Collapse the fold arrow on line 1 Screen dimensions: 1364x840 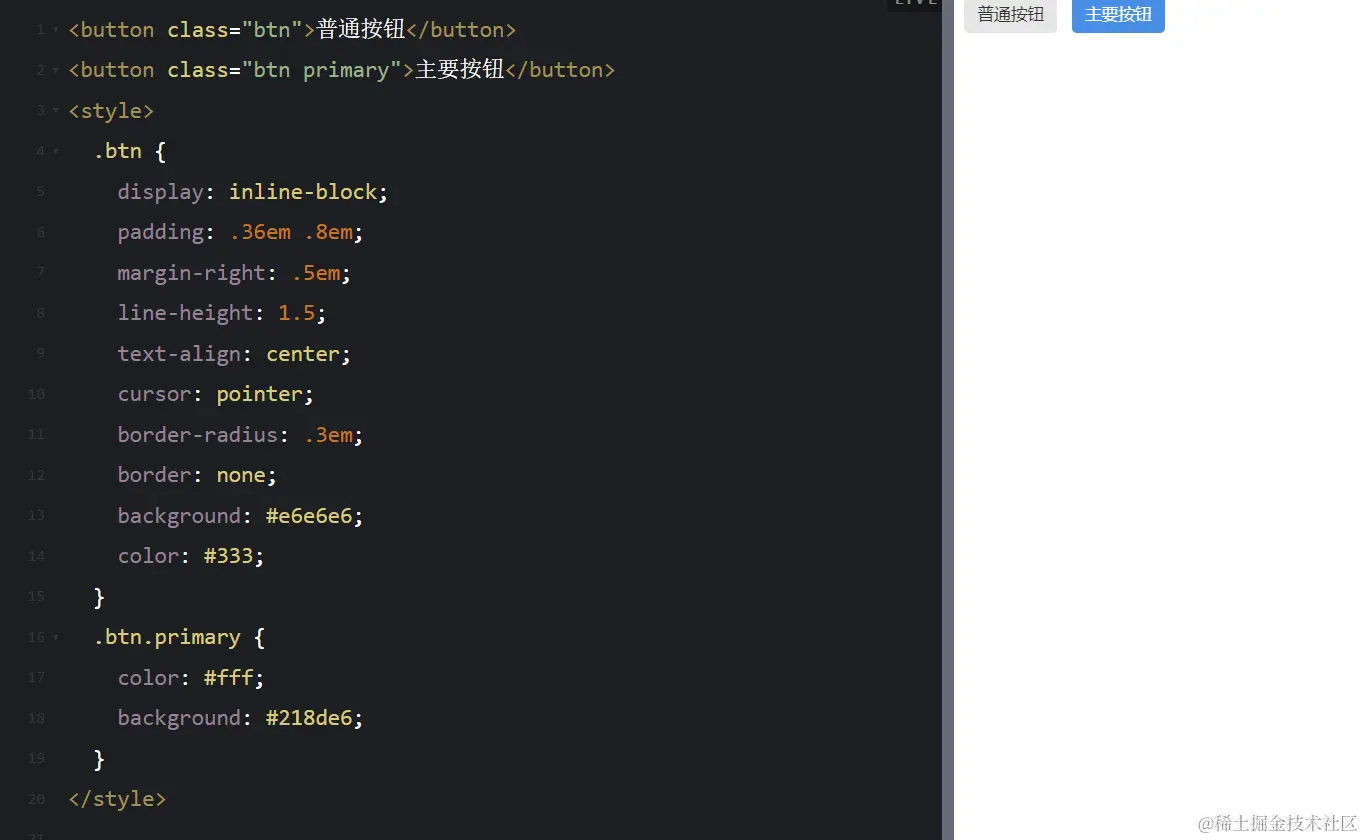pyautogui.click(x=56, y=31)
